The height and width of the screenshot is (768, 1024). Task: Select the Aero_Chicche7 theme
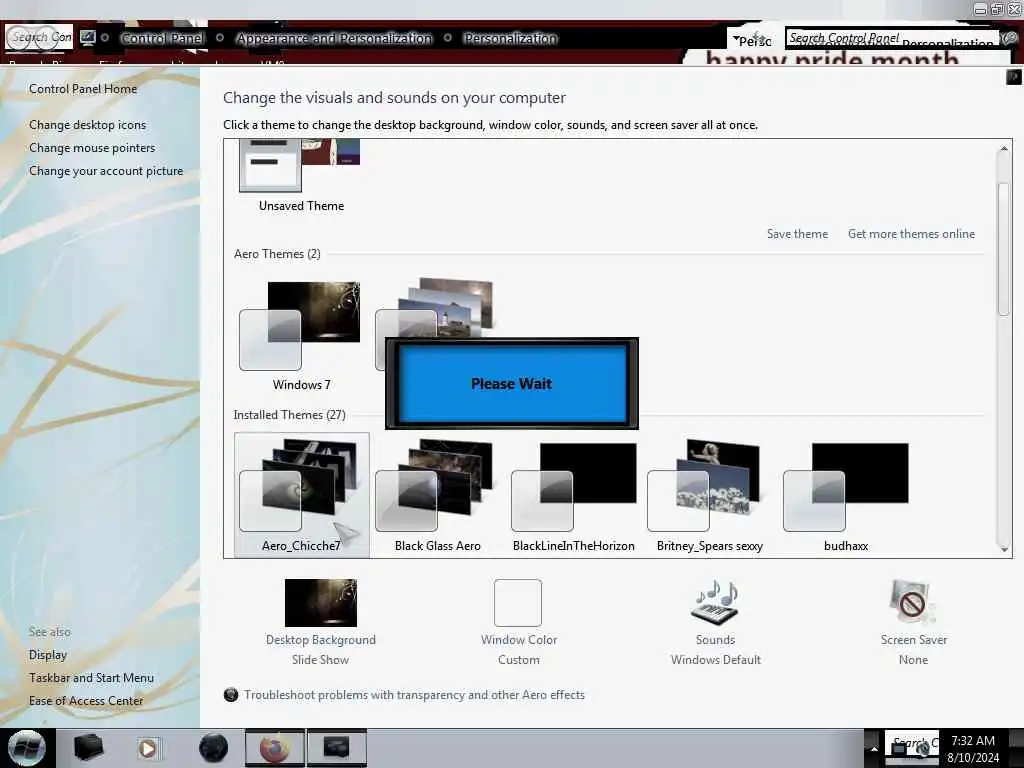pos(301,495)
